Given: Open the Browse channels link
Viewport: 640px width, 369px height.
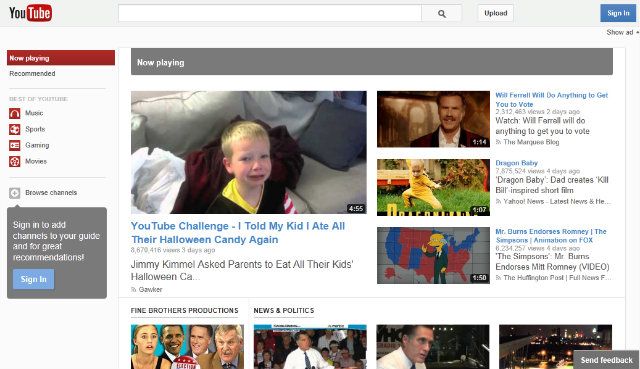Looking at the screenshot, I should [51, 193].
